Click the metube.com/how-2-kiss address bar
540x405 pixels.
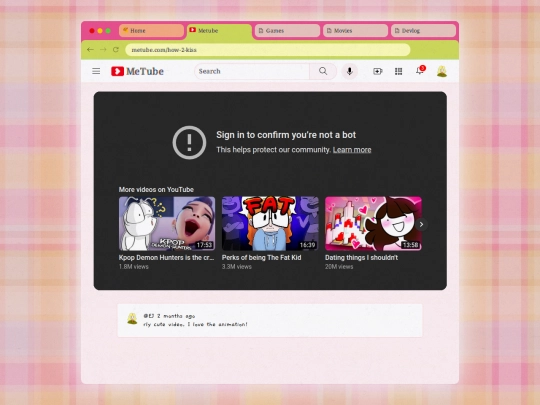click(x=268, y=50)
